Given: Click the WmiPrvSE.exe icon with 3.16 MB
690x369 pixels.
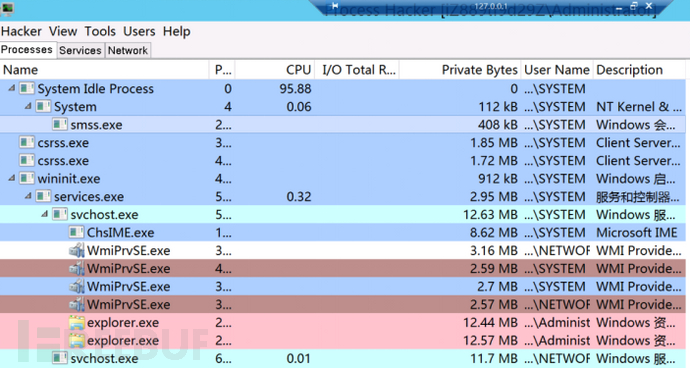Looking at the screenshot, I should coord(77,250).
